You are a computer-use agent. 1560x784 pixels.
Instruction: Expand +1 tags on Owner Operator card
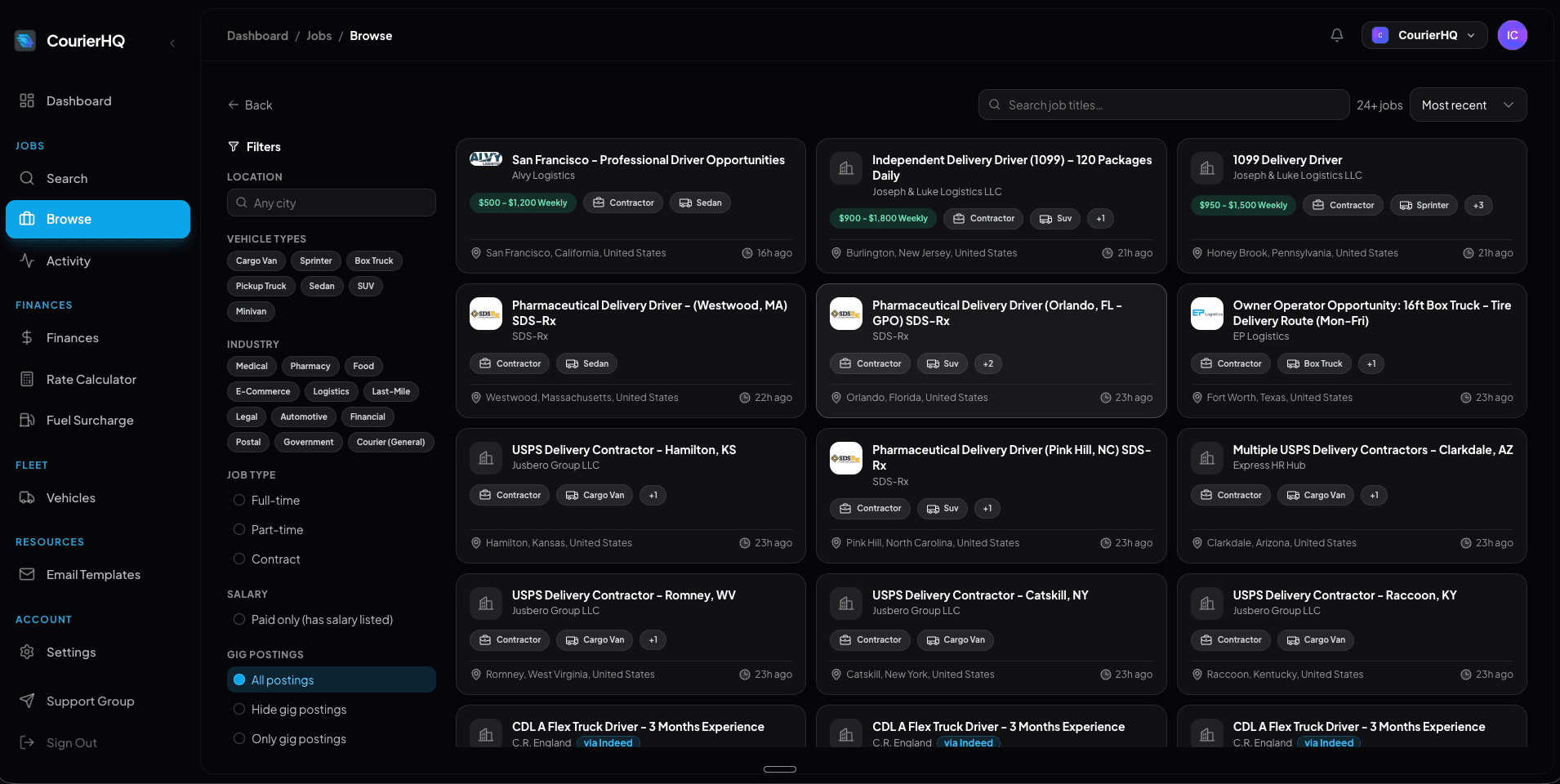(1371, 363)
